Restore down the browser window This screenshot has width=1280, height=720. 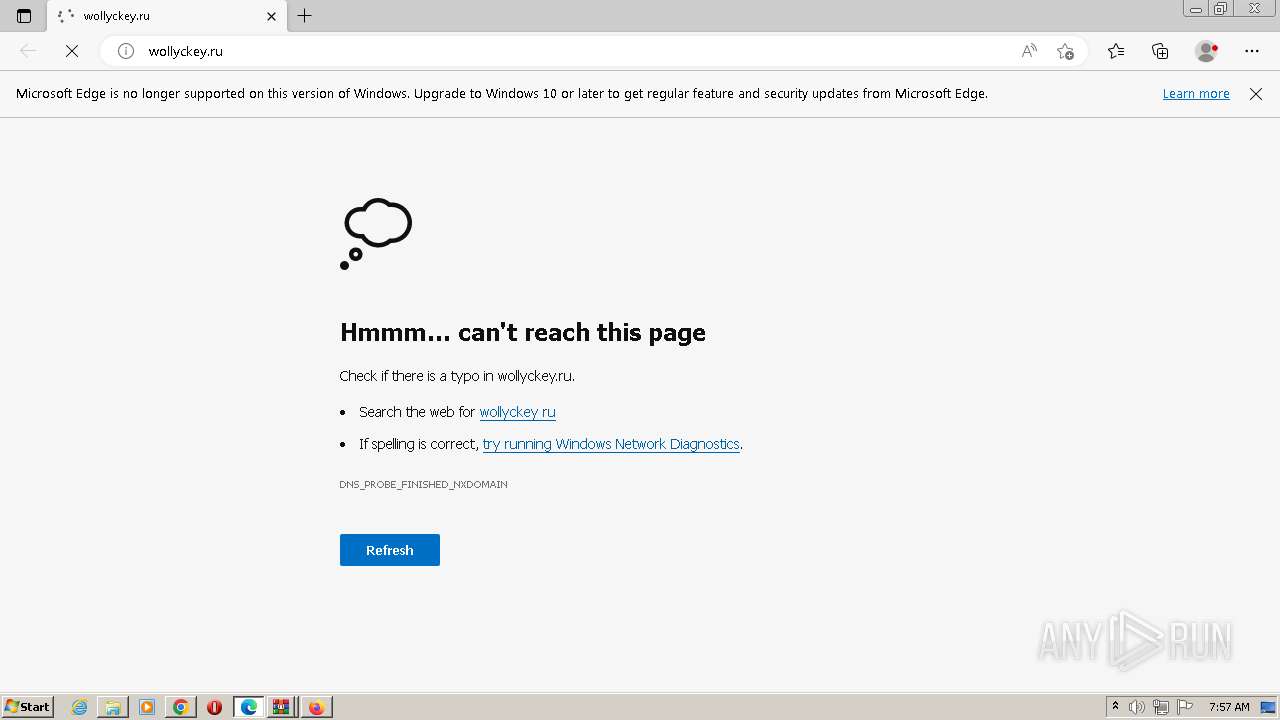pyautogui.click(x=1221, y=8)
